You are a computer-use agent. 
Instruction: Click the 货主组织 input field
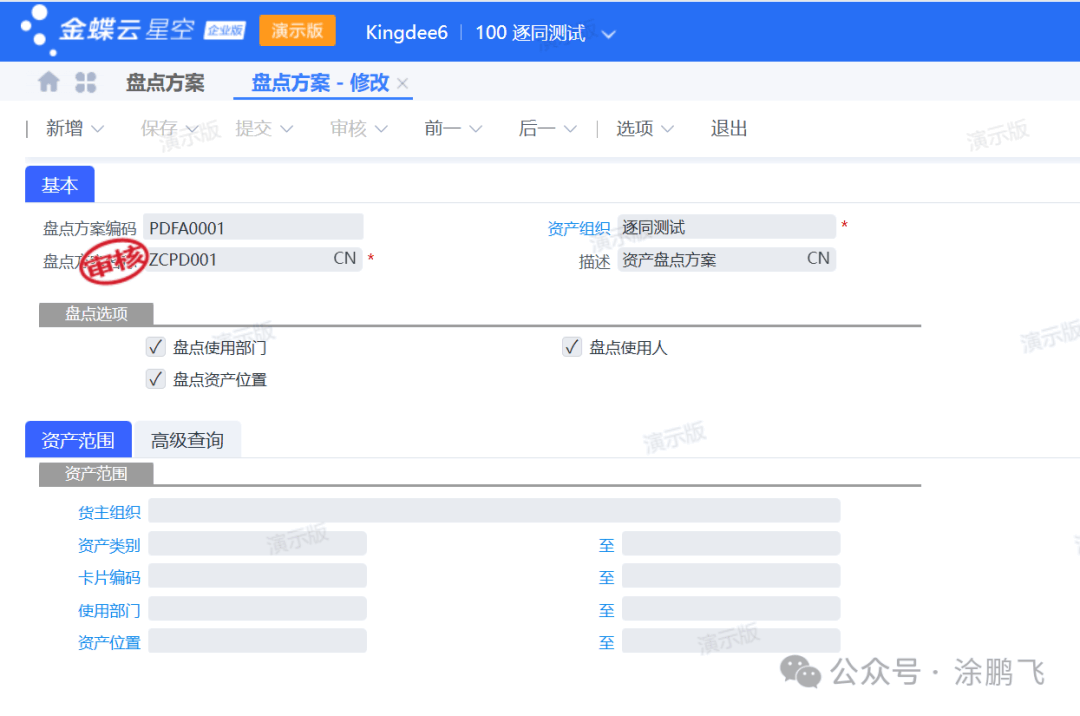point(494,512)
